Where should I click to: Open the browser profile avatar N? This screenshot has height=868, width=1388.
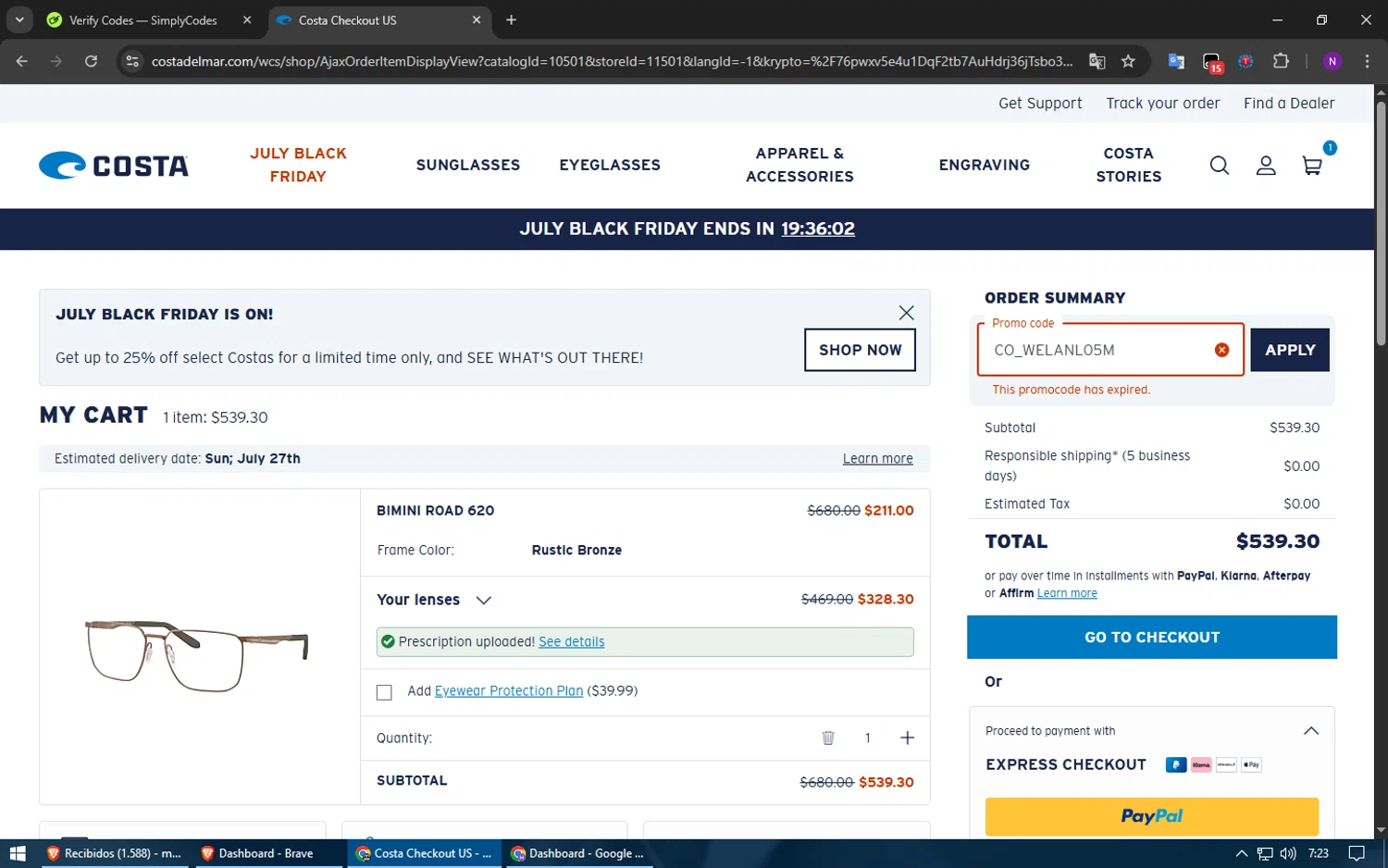click(x=1332, y=61)
